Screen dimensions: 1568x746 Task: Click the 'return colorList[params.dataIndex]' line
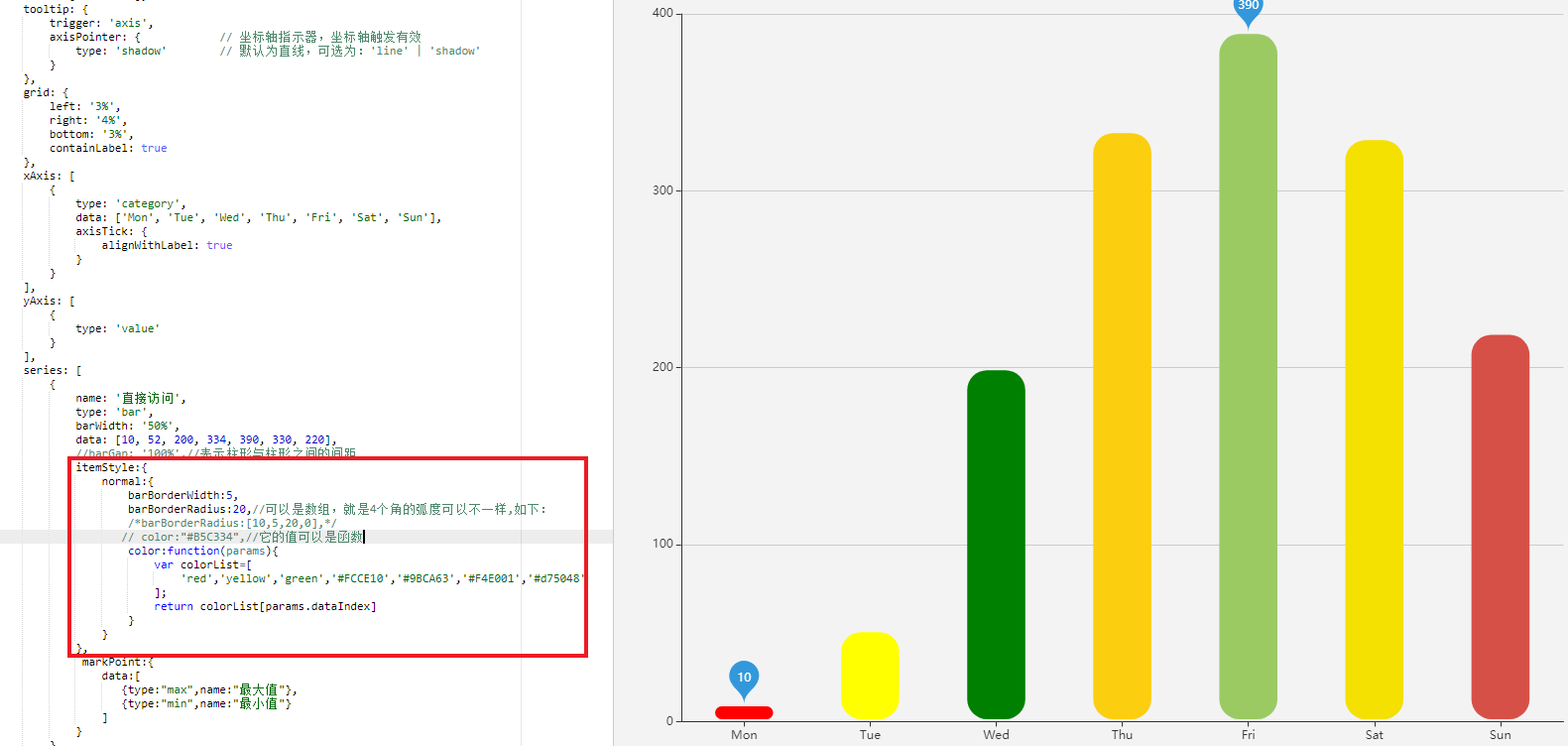pyautogui.click(x=265, y=606)
